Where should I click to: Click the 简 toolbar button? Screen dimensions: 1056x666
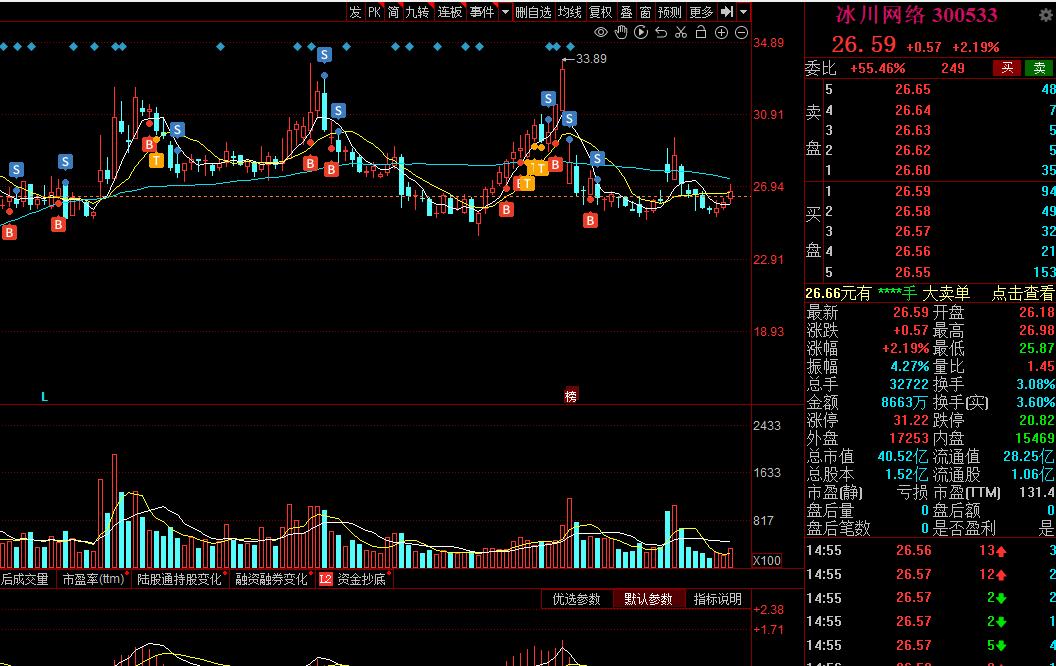tap(393, 12)
